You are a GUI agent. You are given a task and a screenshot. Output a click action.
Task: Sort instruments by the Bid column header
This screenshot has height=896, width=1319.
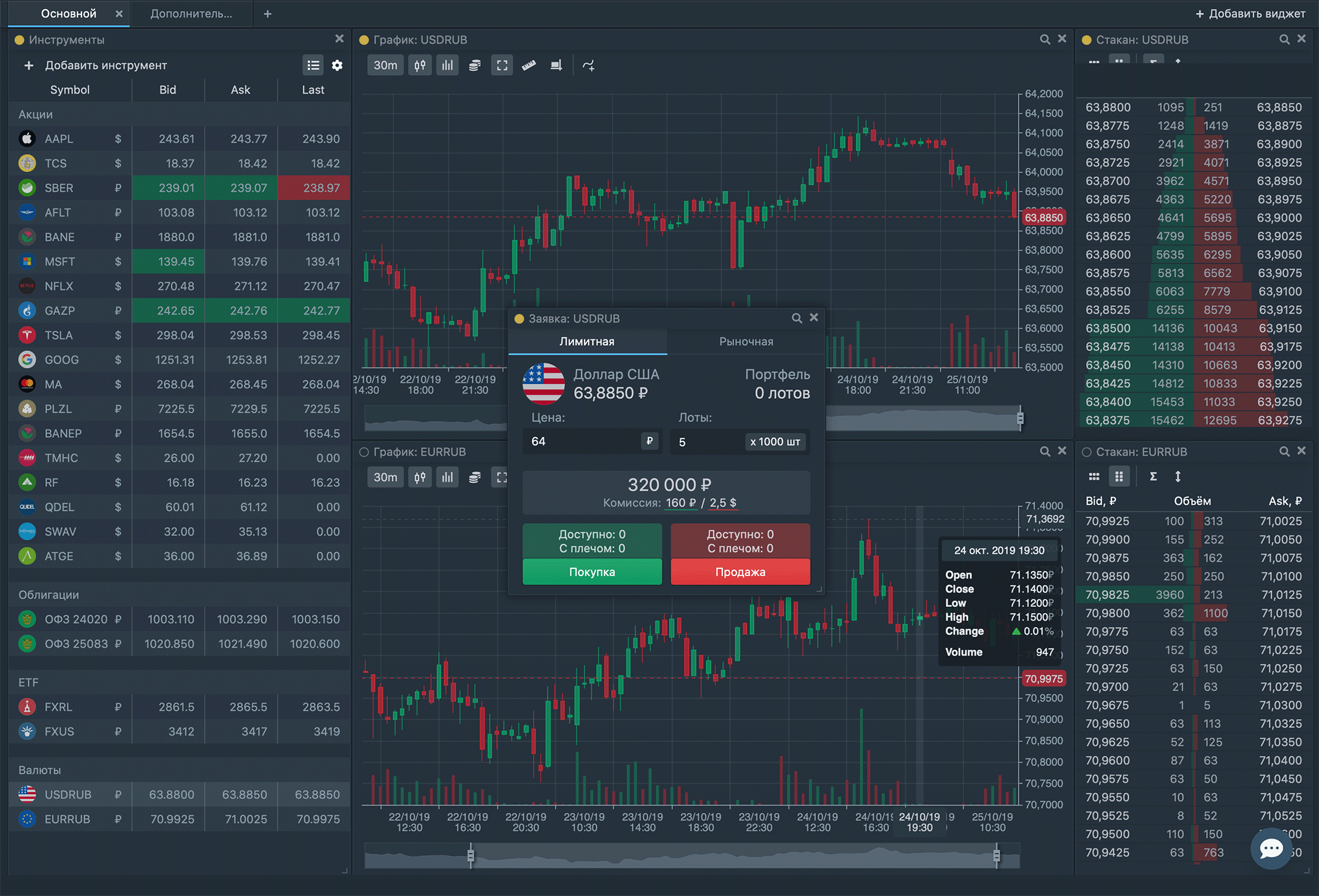[167, 90]
